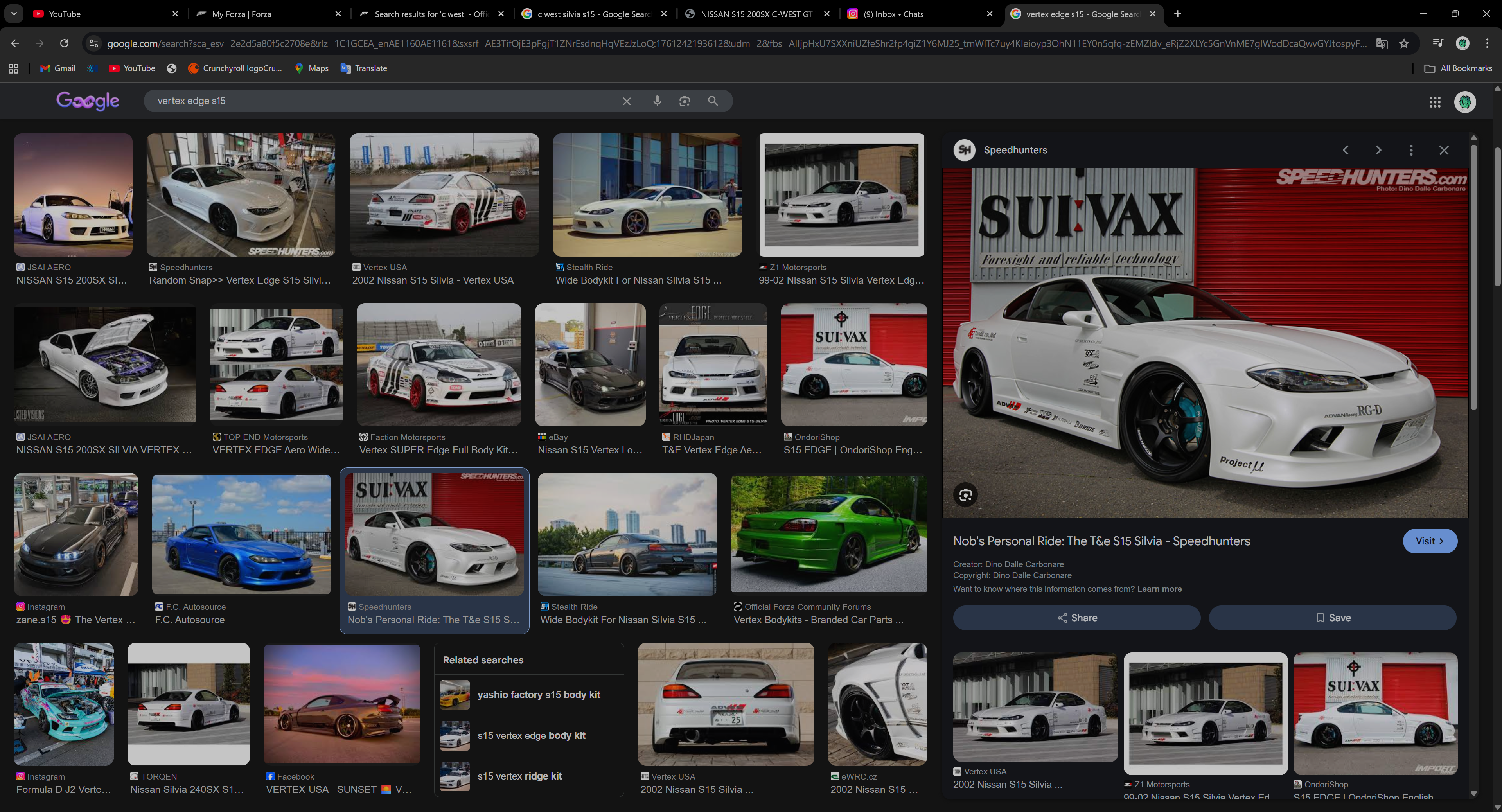
Task: Open the green S15 Forza forums thumbnail
Action: 828,535
